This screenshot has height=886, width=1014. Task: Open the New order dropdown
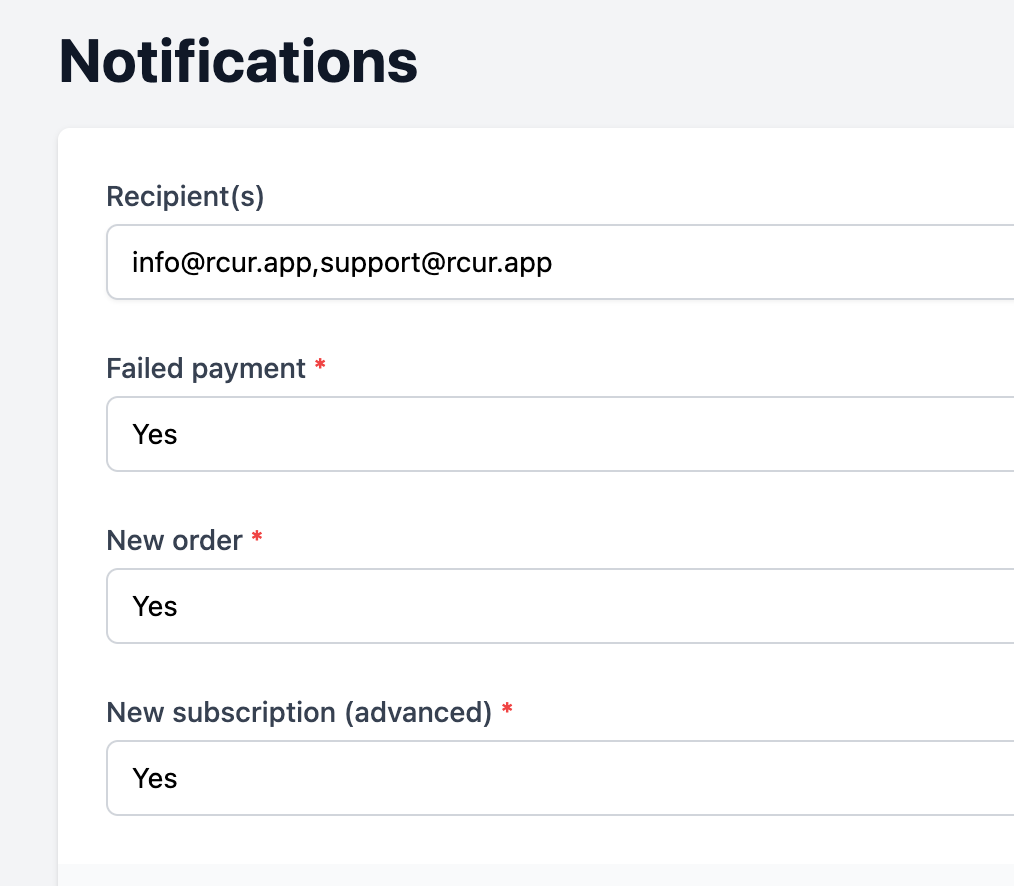coord(560,606)
